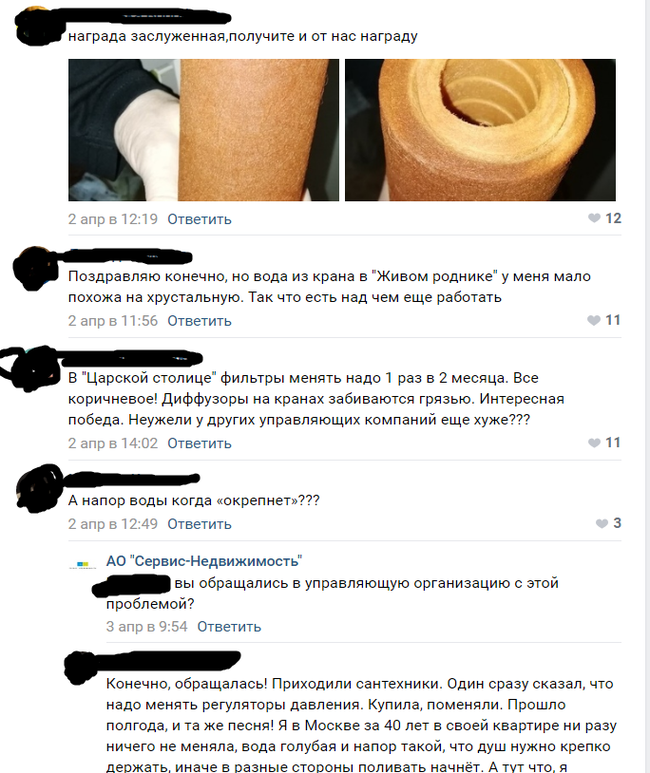
Task: Like the comment about "Живом роднике" water
Action: (604, 320)
